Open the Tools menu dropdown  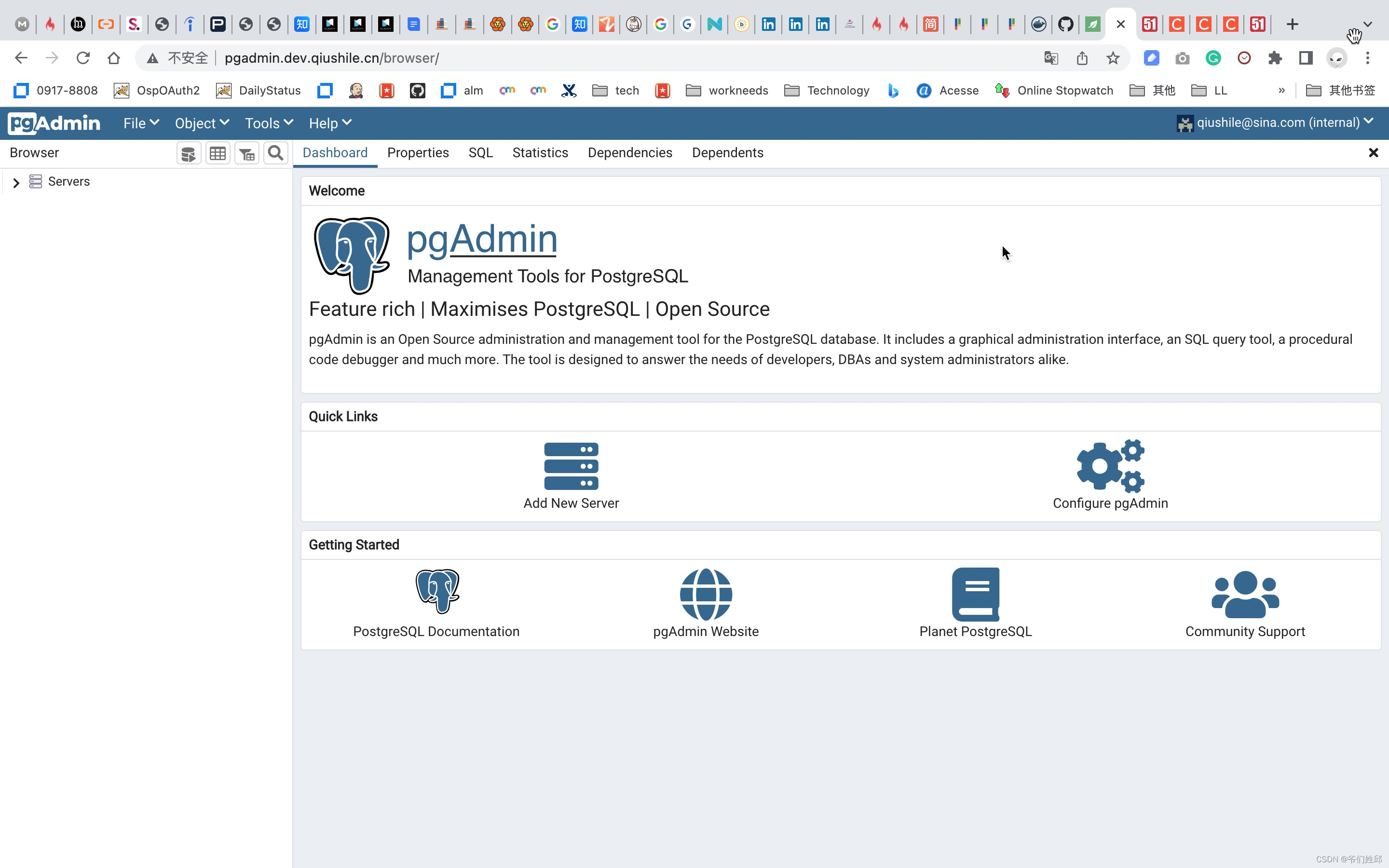tap(269, 123)
